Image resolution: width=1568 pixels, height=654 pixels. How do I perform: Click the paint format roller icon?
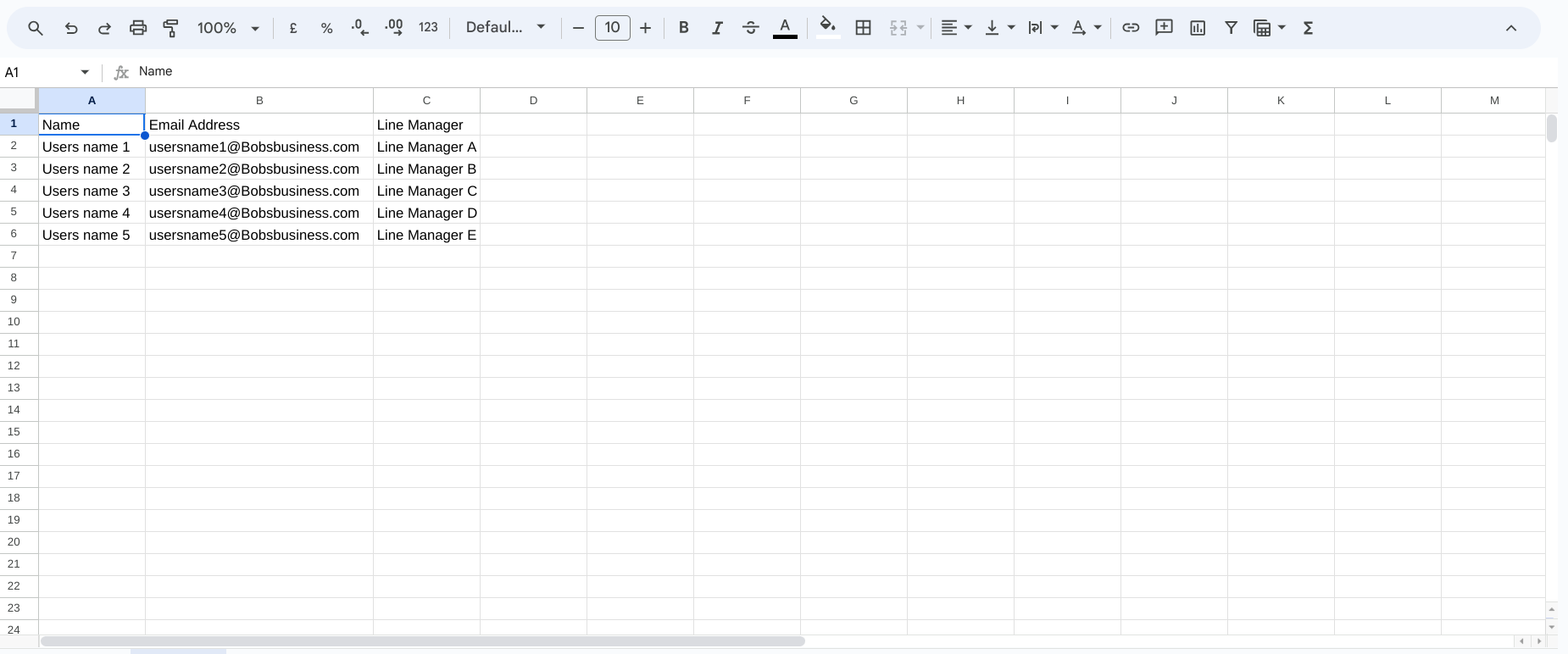click(170, 28)
